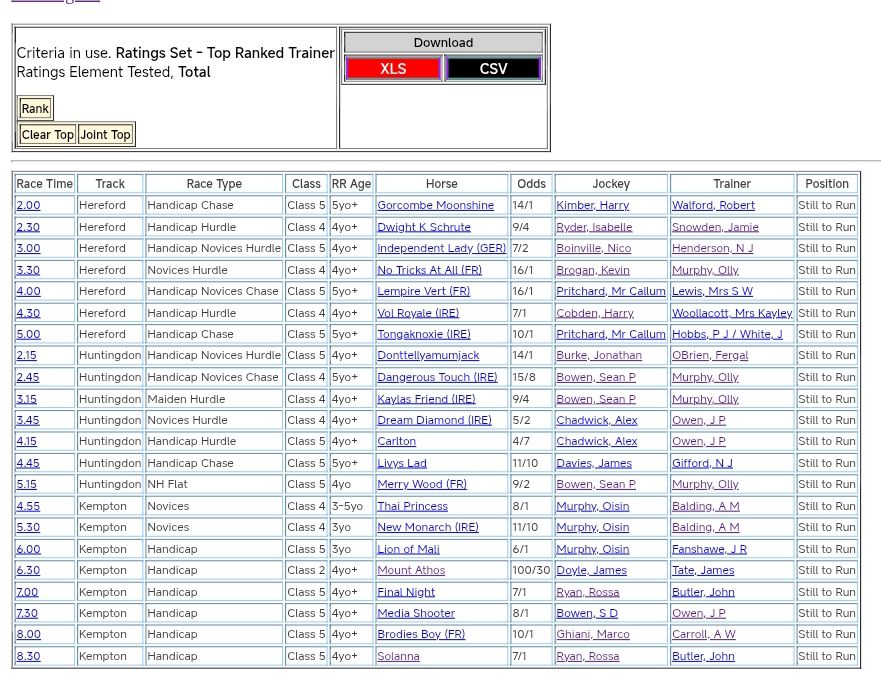Download ratings as CSV file
This screenshot has height=696, width=881.
pos(493,69)
